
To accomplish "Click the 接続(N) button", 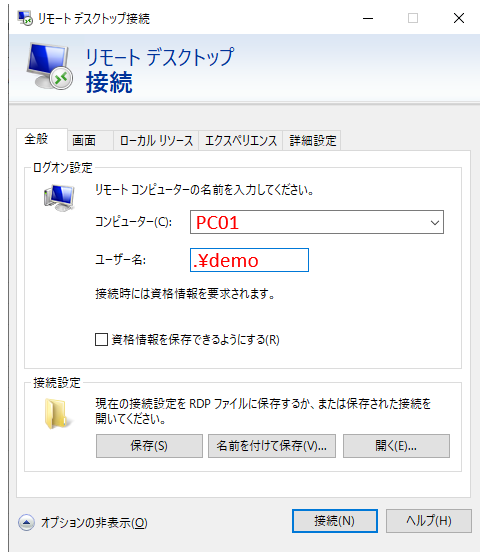I will tap(335, 521).
